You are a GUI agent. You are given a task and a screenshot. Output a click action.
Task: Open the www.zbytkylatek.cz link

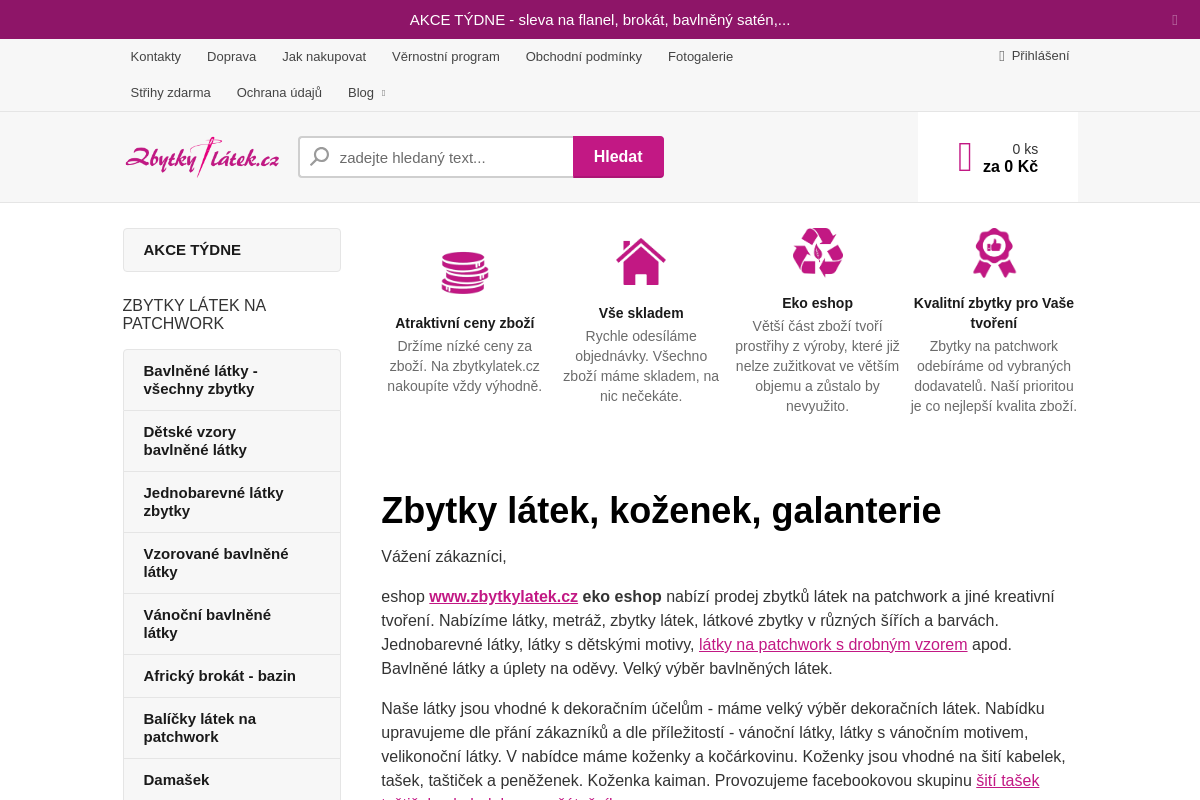click(503, 596)
